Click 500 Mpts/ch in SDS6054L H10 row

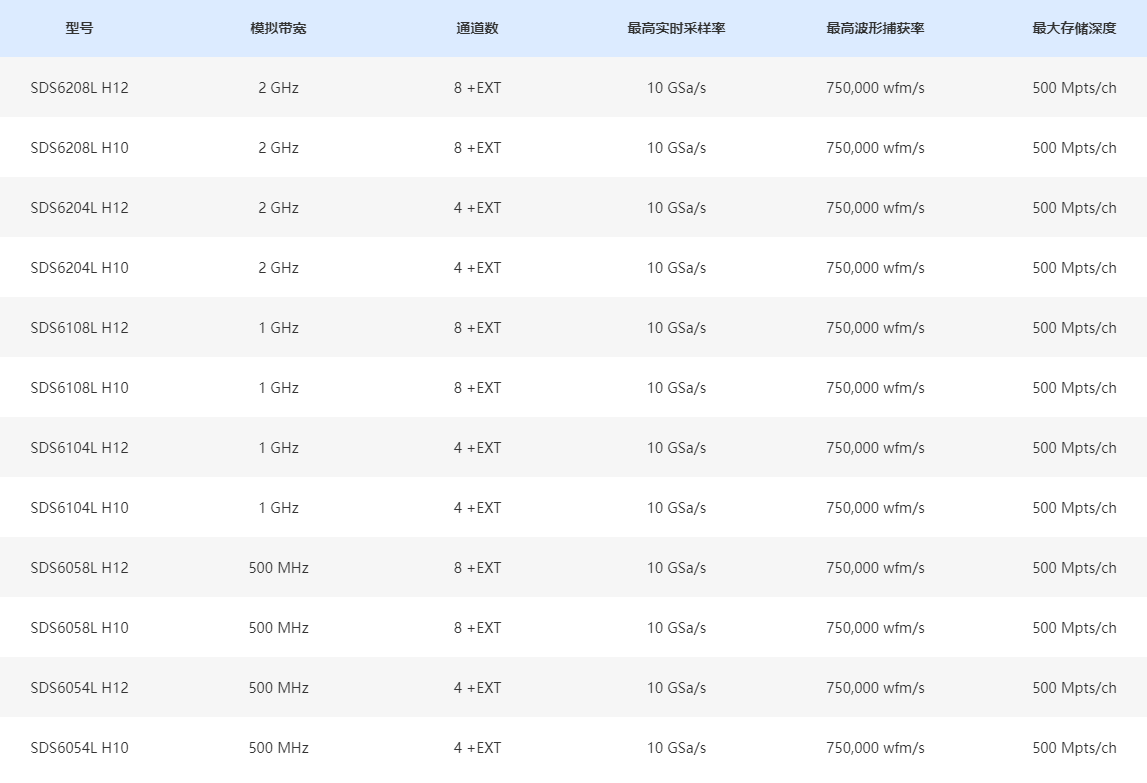(1074, 748)
